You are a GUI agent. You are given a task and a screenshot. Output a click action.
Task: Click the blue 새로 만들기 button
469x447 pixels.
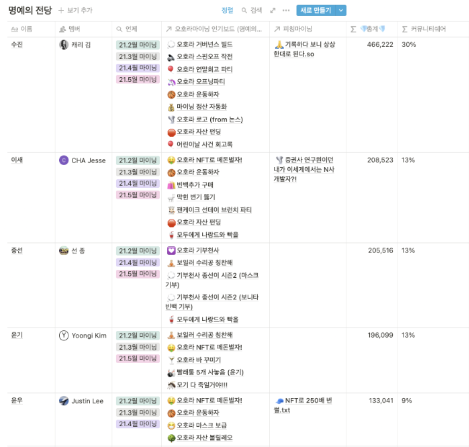316,10
